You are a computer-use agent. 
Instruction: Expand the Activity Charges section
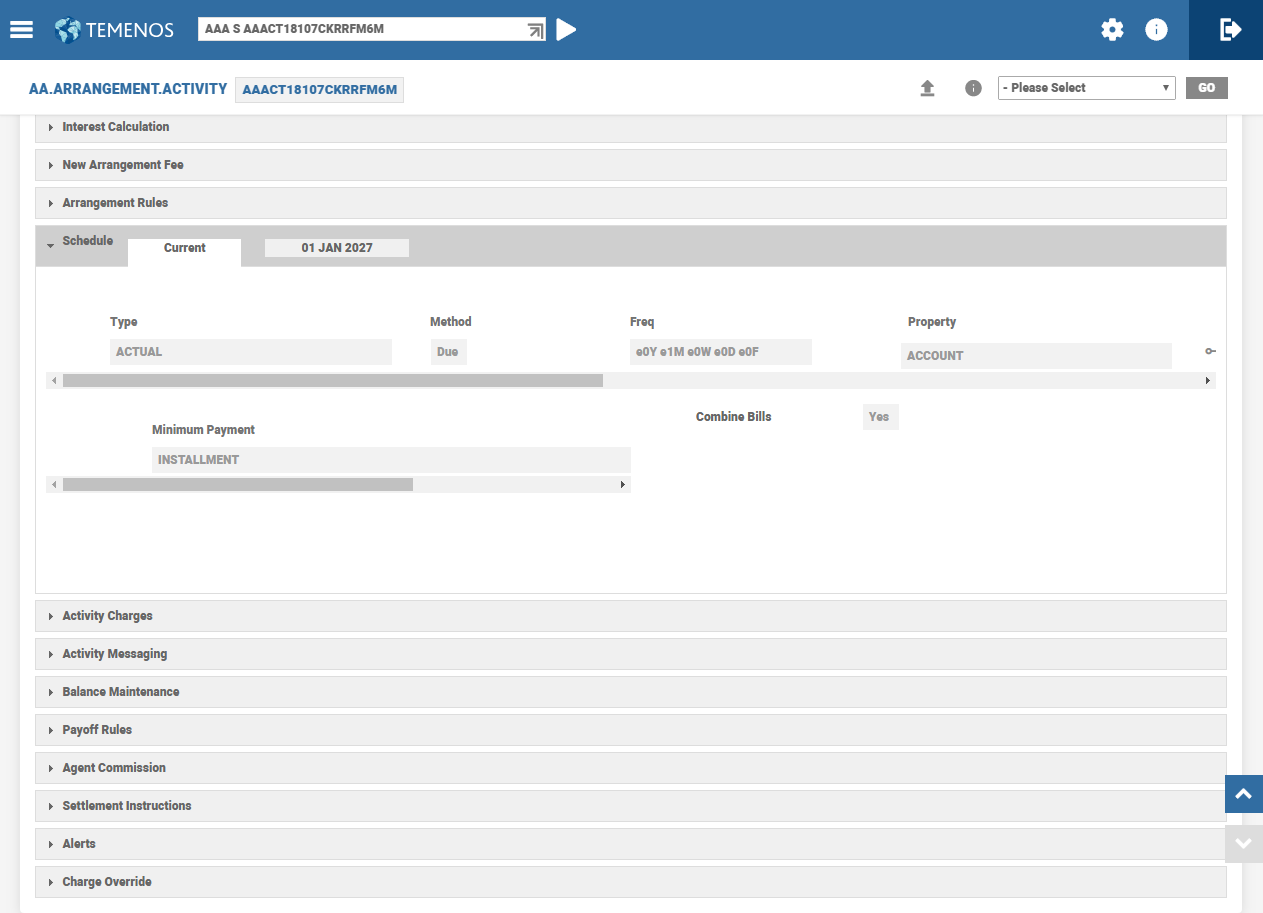pos(107,616)
